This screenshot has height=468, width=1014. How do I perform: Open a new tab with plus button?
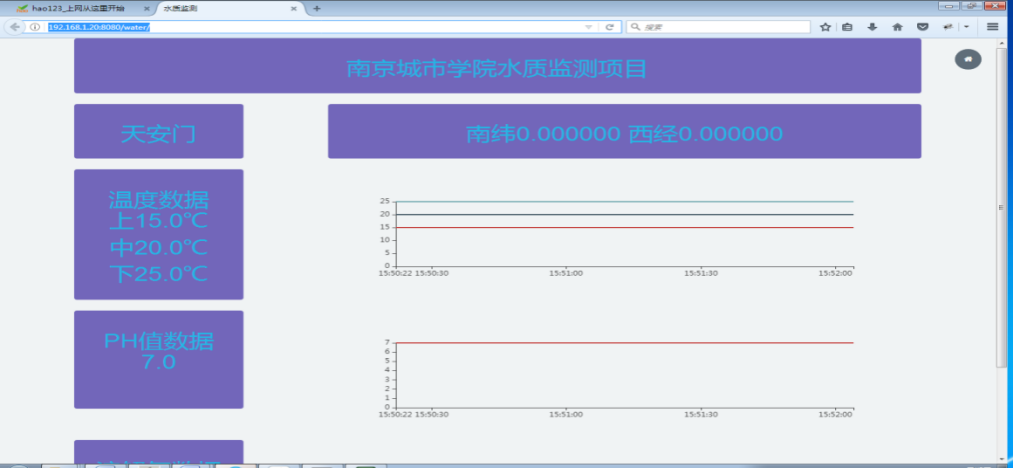pyautogui.click(x=316, y=8)
